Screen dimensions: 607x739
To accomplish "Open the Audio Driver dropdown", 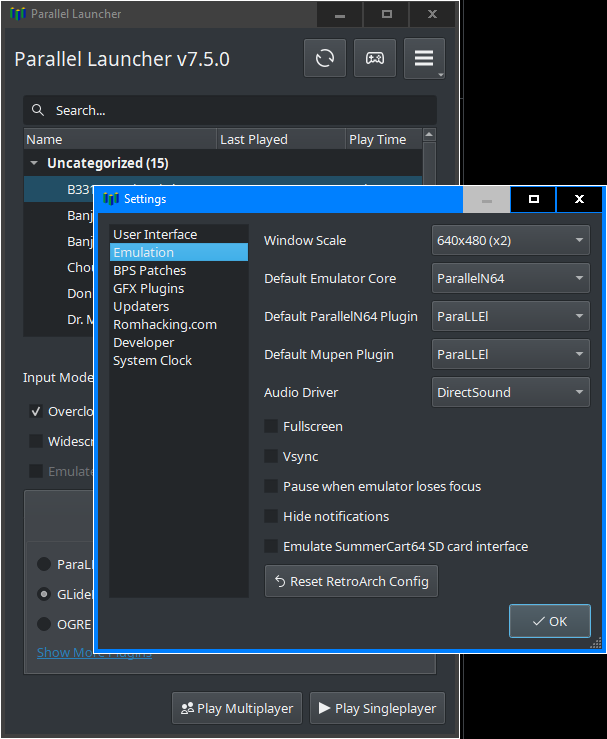I will [510, 393].
